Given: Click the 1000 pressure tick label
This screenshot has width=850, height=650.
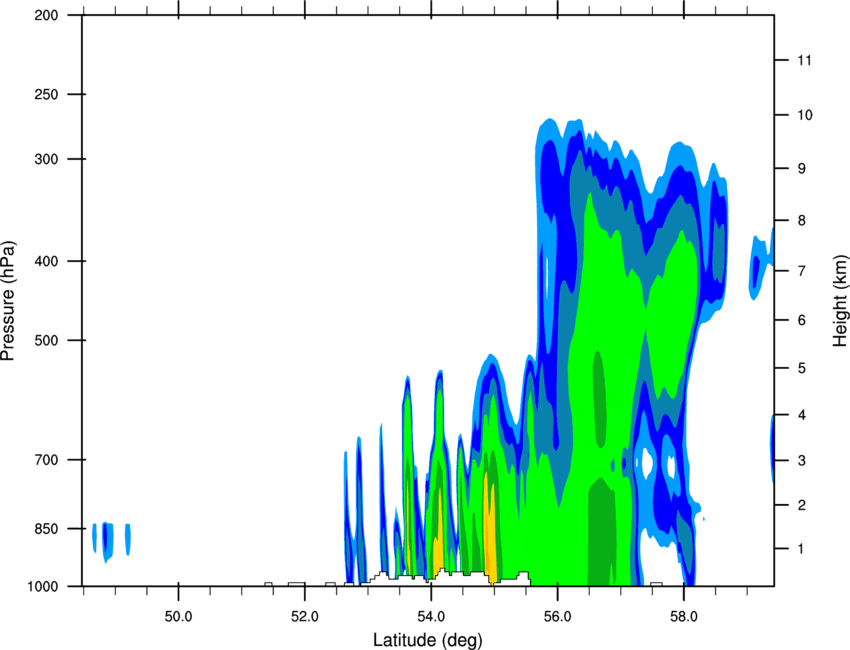Looking at the screenshot, I should pyautogui.click(x=42, y=586).
